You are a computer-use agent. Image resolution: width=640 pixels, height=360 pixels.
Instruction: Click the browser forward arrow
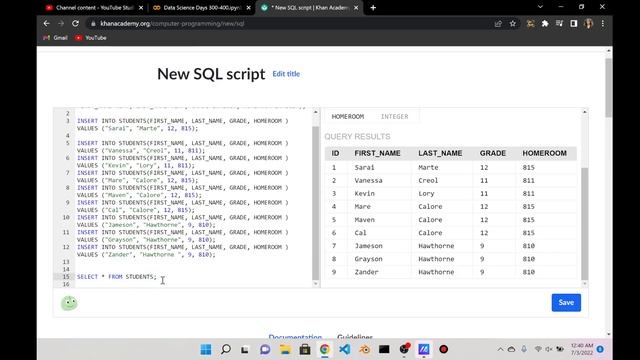point(61,24)
